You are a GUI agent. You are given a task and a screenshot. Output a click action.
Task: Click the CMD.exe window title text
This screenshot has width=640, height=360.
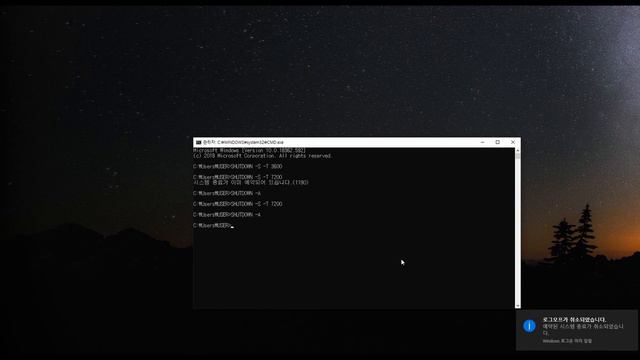[x=243, y=142]
